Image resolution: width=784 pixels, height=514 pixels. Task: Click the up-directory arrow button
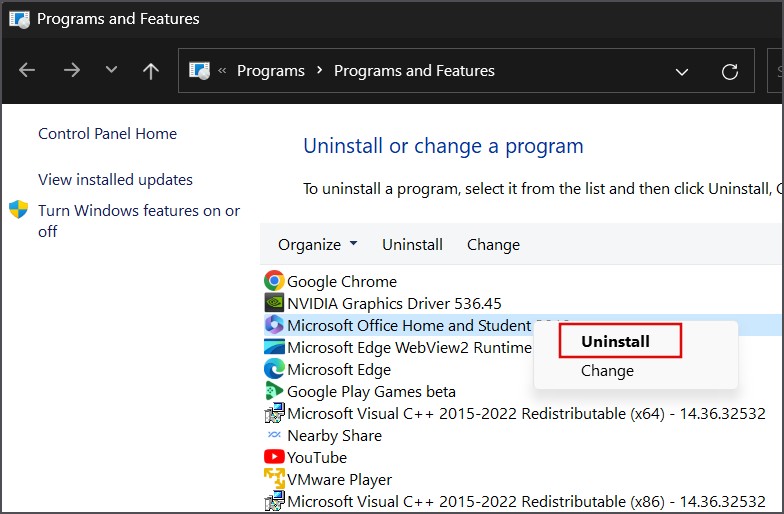pyautogui.click(x=151, y=71)
